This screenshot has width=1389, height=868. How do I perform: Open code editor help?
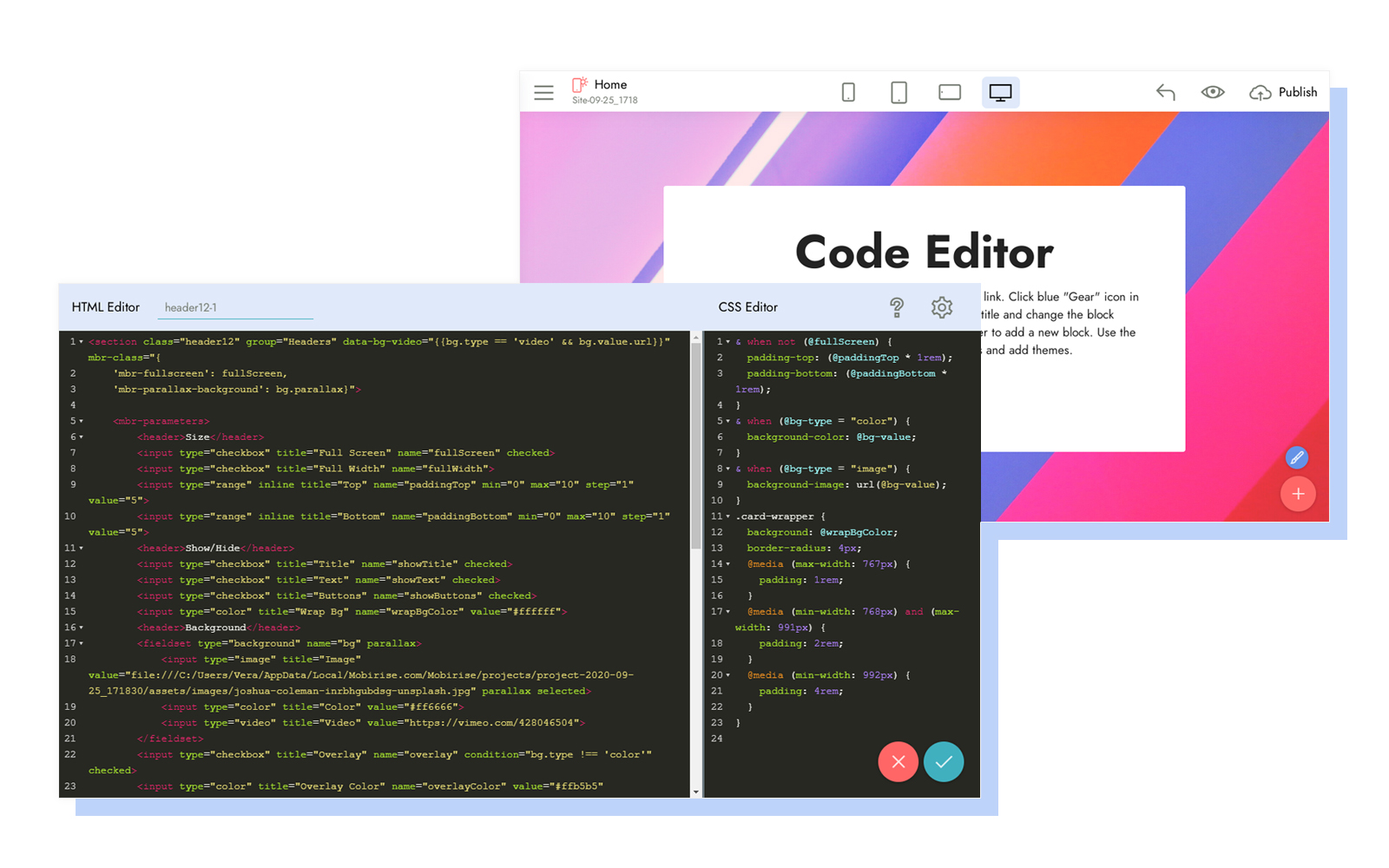coord(897,307)
